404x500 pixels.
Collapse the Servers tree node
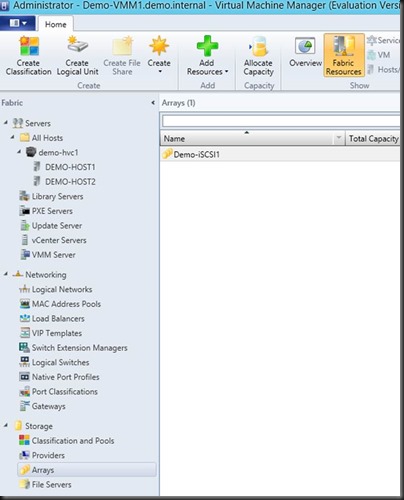click(x=6, y=123)
